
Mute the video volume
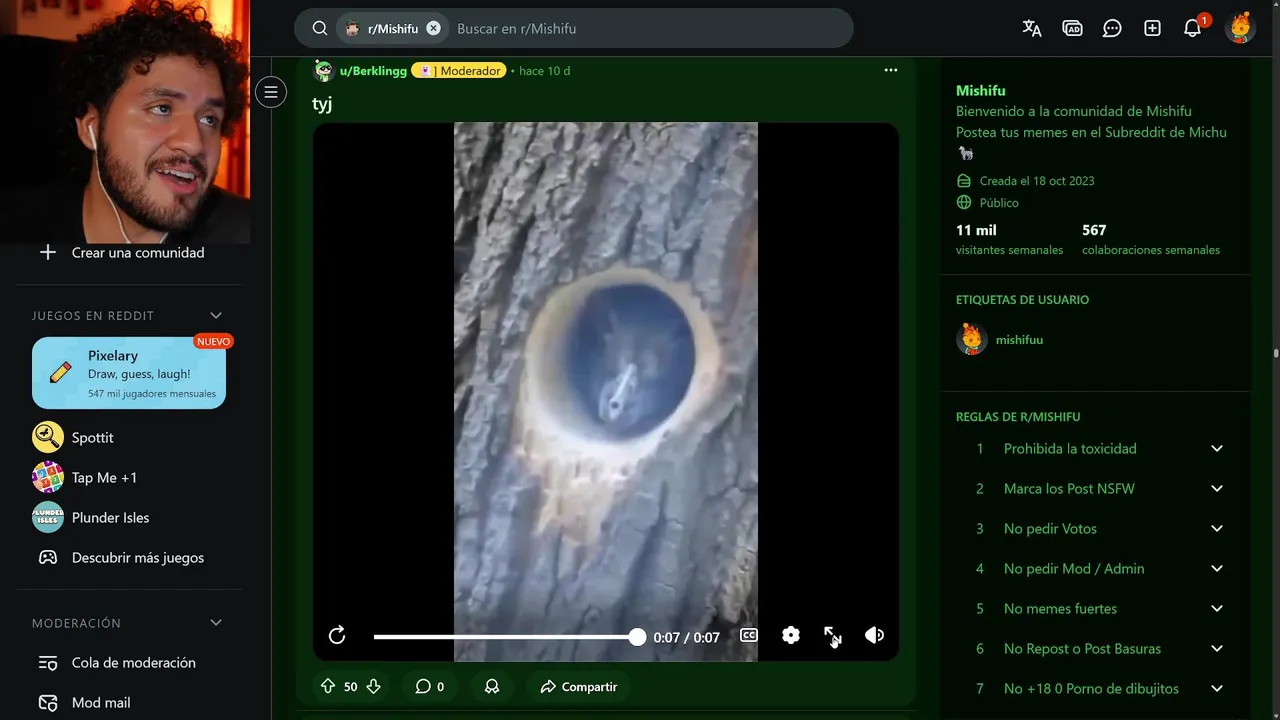(x=874, y=635)
